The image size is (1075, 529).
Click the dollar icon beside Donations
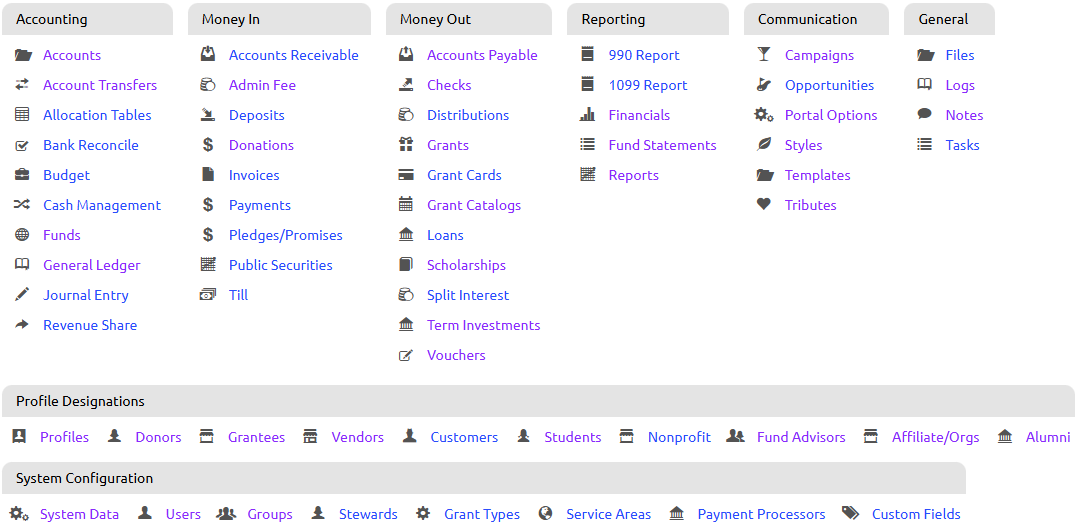tap(208, 145)
